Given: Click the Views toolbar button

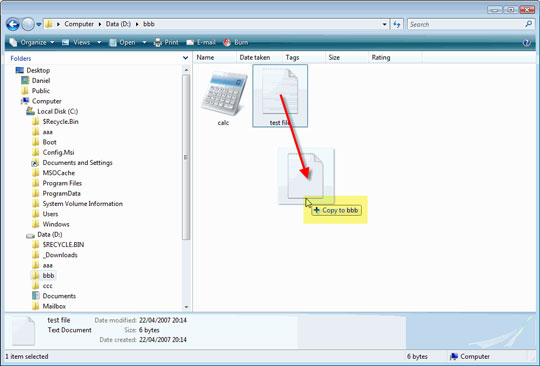Looking at the screenshot, I should [x=76, y=42].
